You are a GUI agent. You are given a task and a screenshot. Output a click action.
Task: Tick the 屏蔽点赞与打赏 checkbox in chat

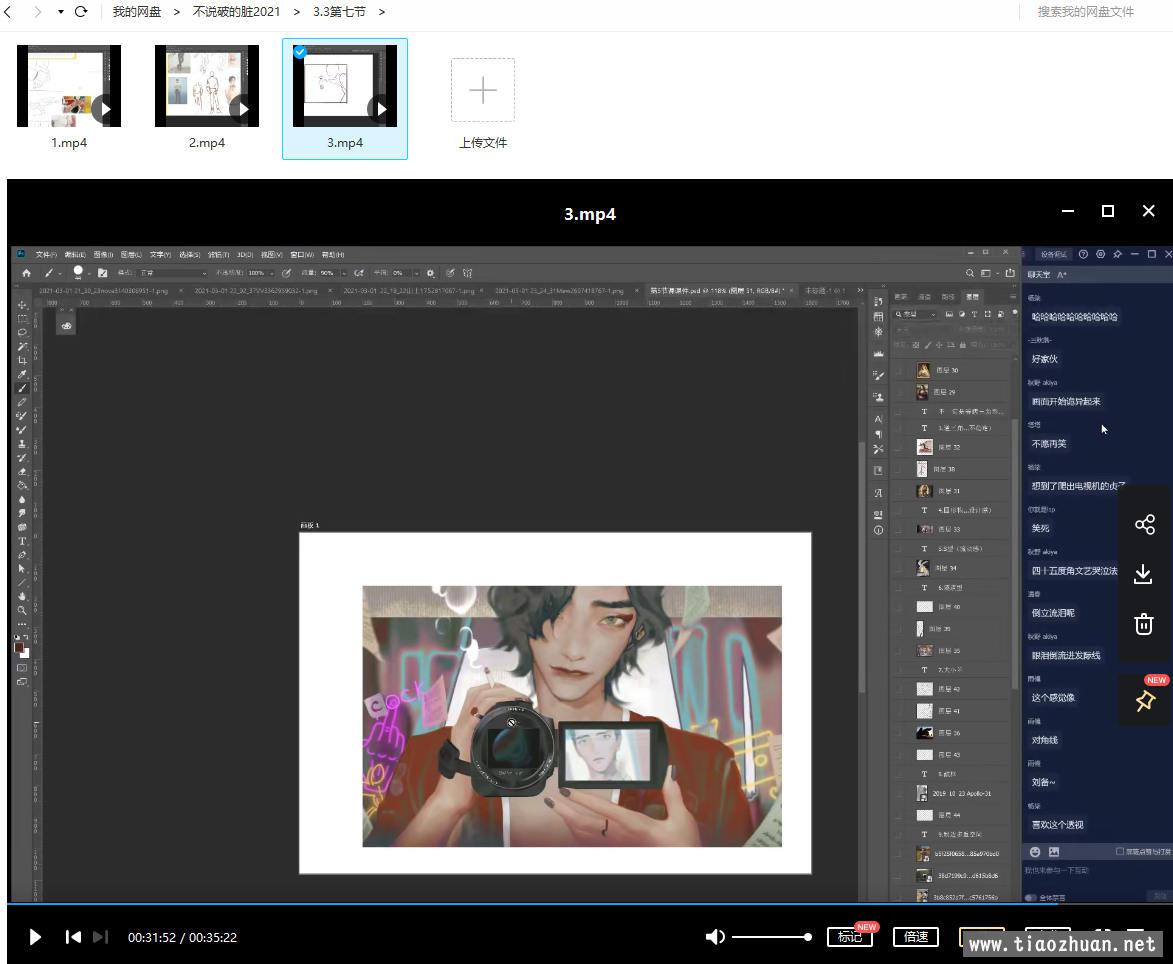(x=1119, y=851)
